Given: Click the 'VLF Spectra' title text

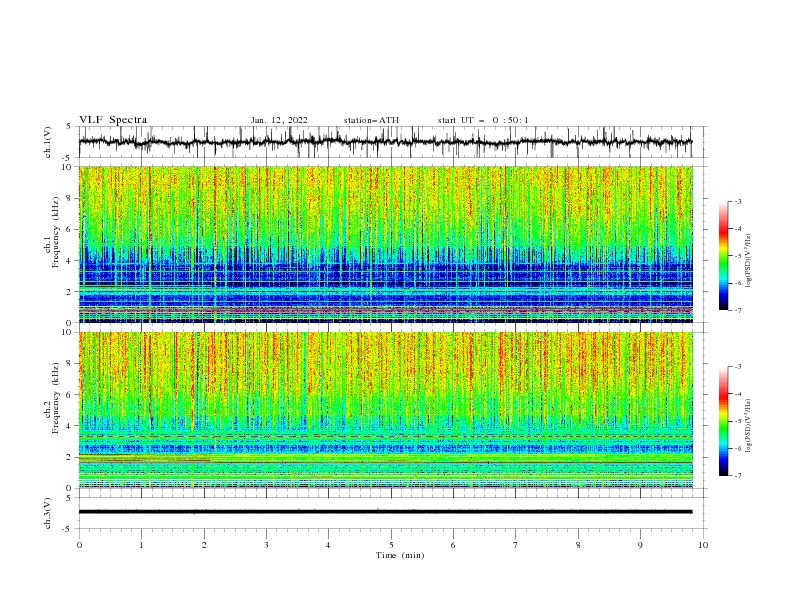Looking at the screenshot, I should coord(113,120).
